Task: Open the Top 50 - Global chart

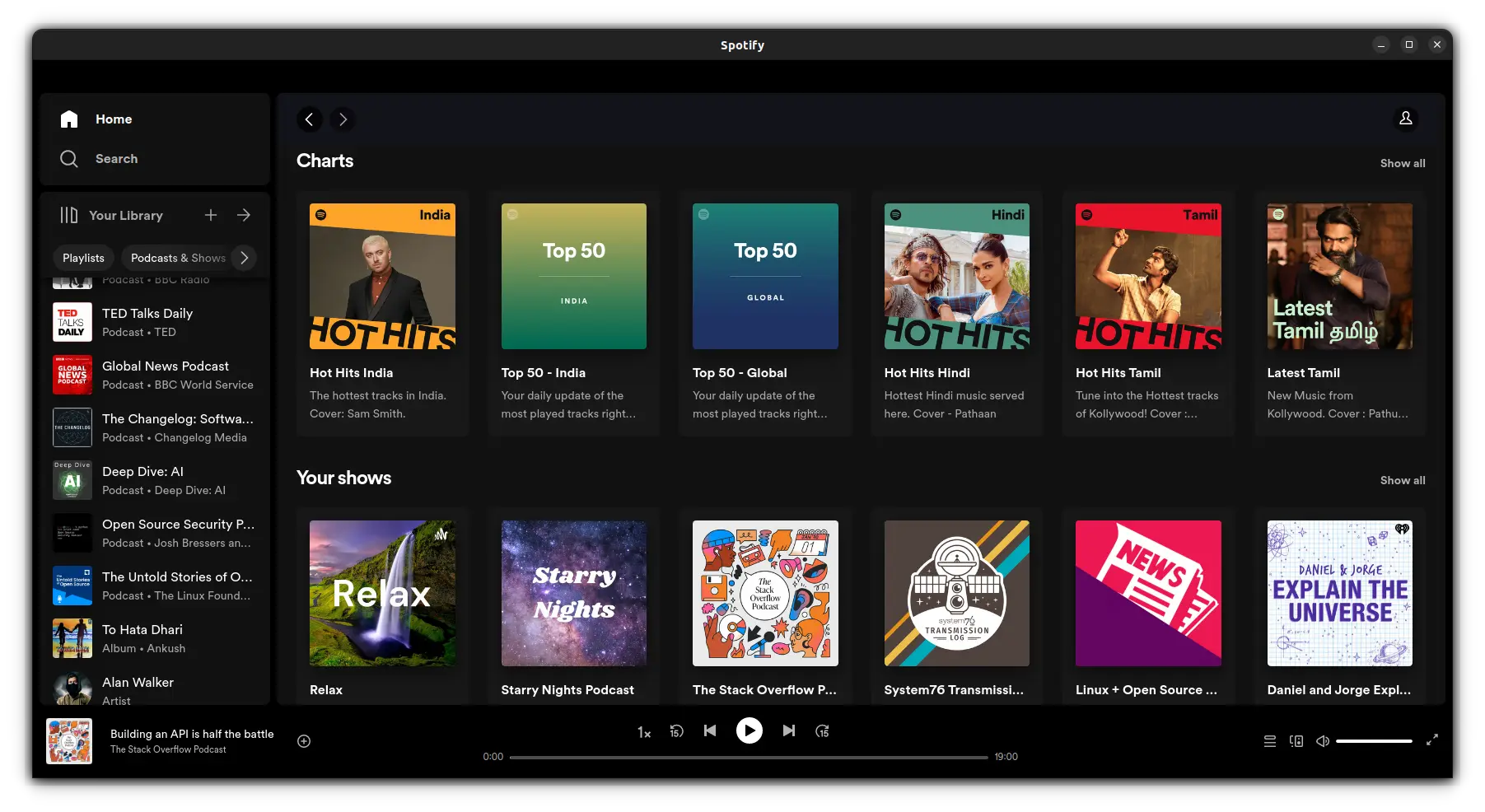Action: click(765, 314)
